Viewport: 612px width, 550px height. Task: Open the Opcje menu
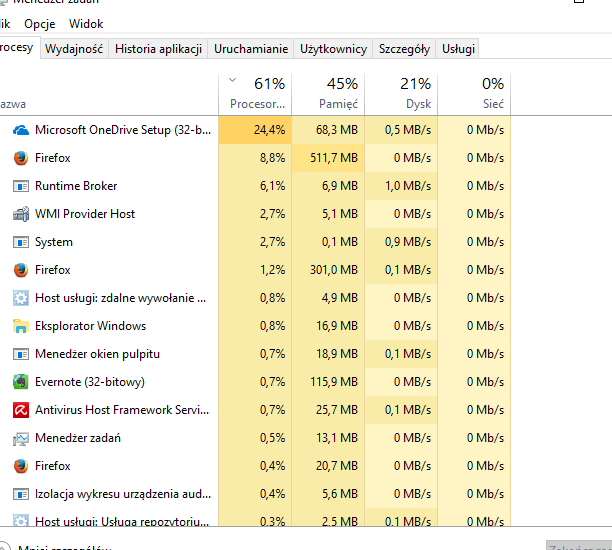[x=39, y=24]
